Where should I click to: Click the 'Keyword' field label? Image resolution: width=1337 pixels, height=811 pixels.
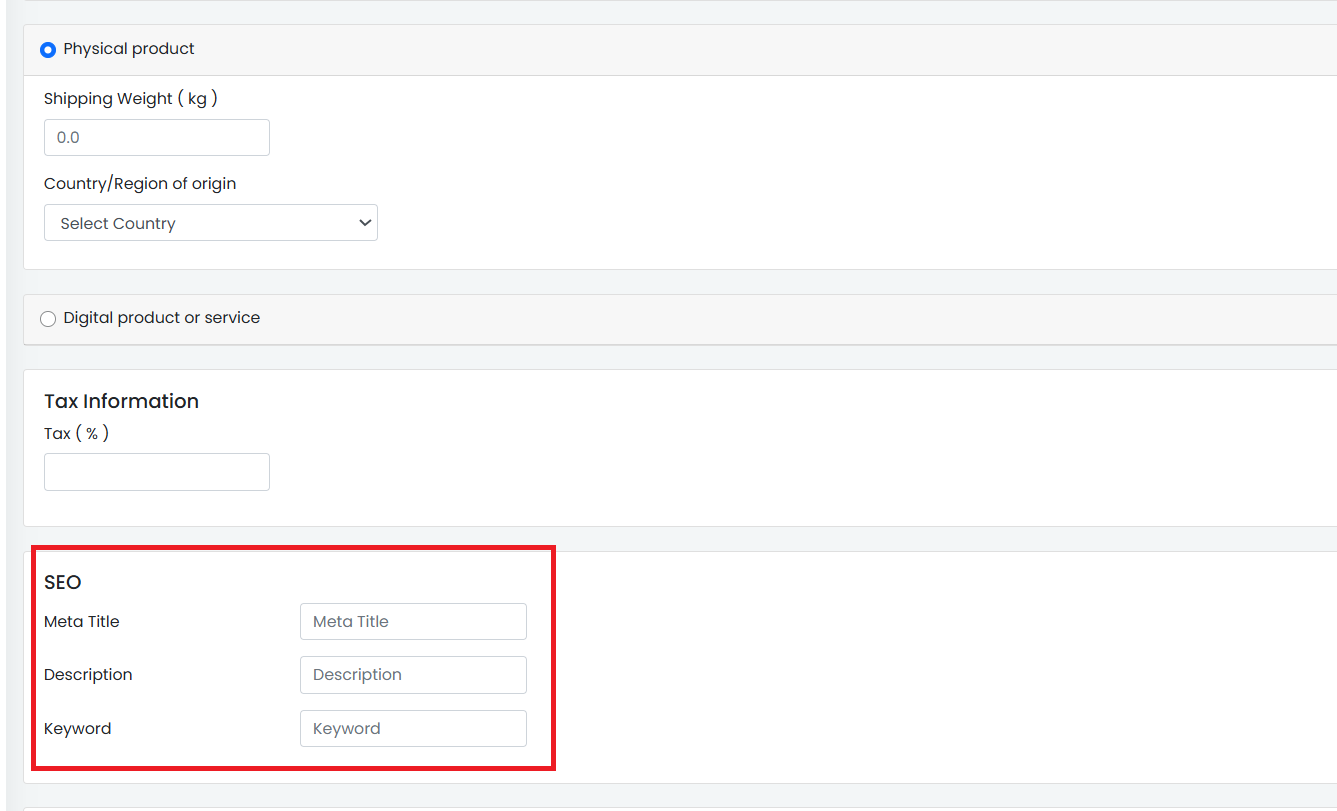[x=78, y=728]
